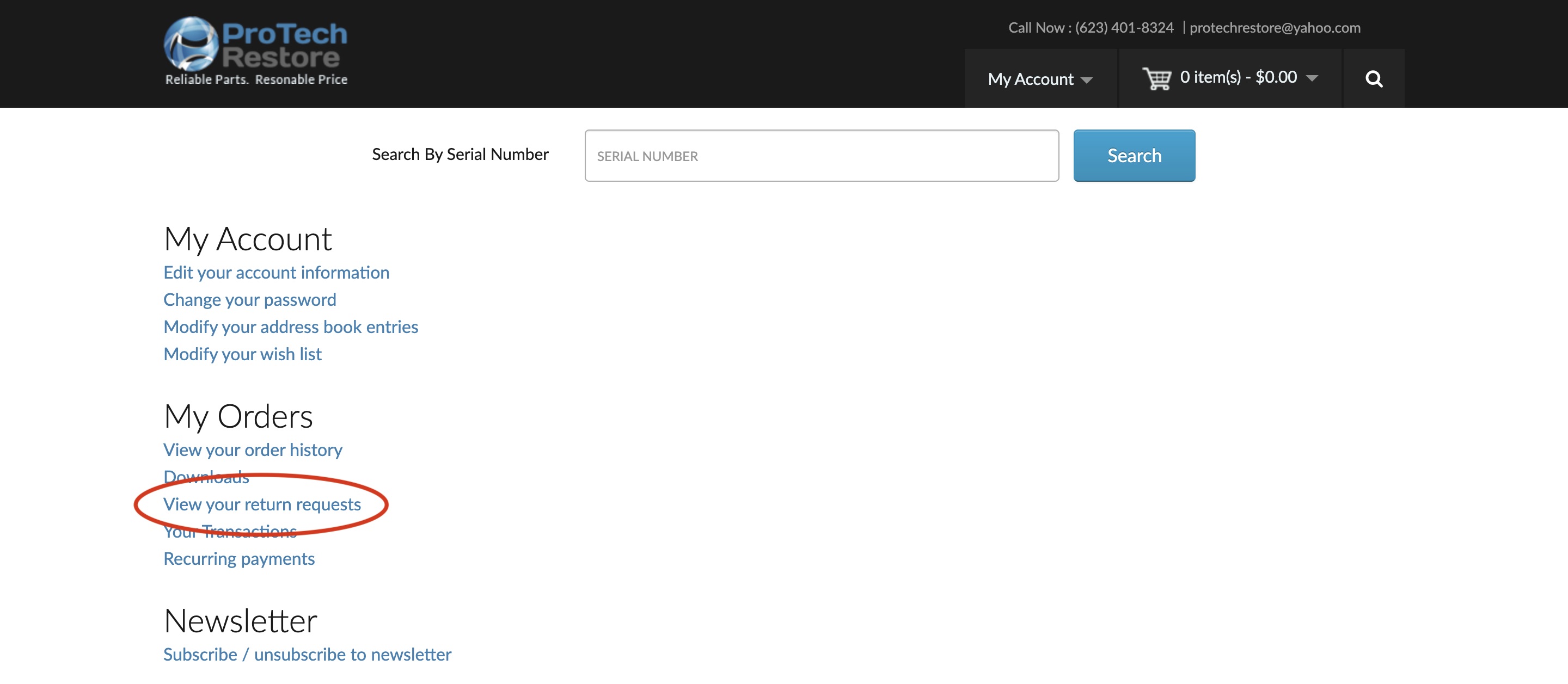
Task: Click the Serial Number input field
Action: click(x=822, y=156)
